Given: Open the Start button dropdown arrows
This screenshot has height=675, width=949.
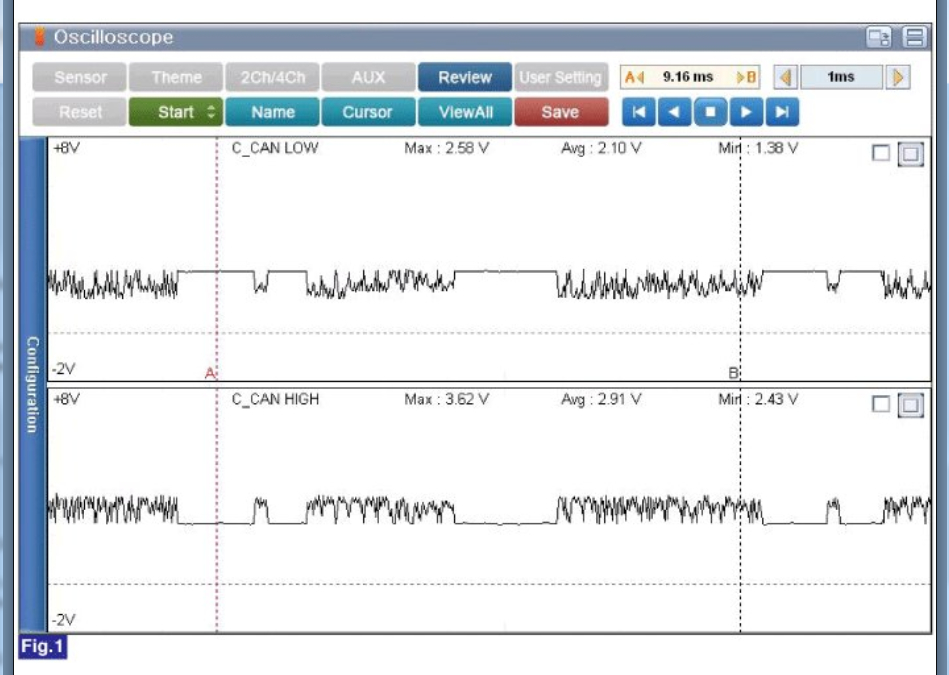Looking at the screenshot, I should (x=211, y=112).
